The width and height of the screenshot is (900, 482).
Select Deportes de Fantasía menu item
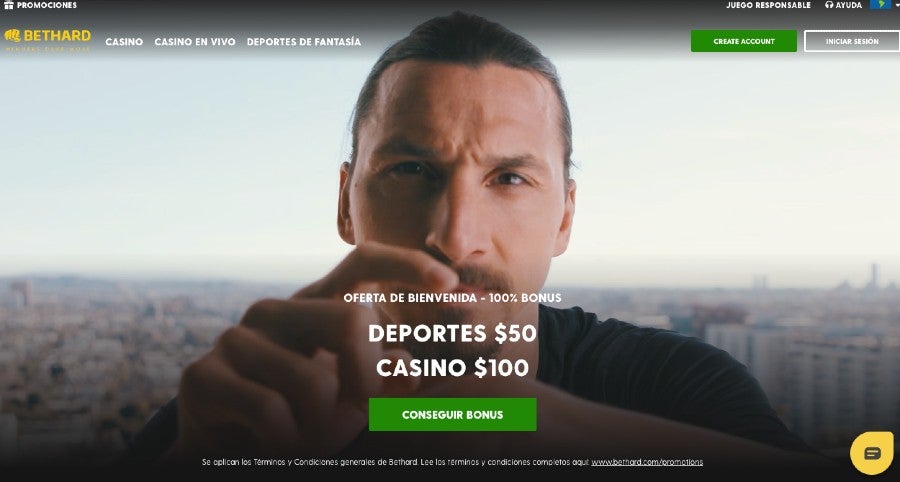point(304,42)
